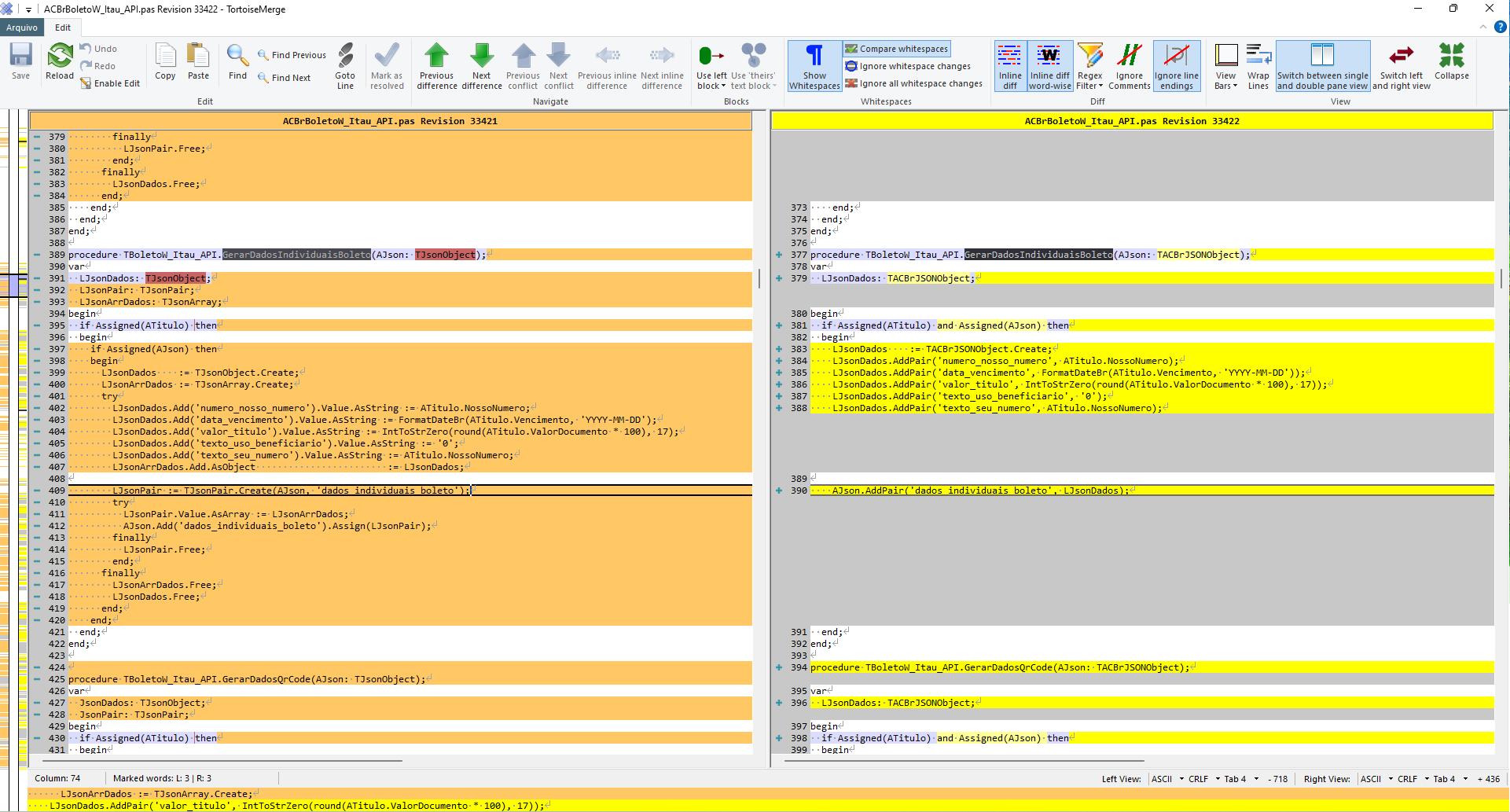Click Ignore Comments icon

(1130, 66)
